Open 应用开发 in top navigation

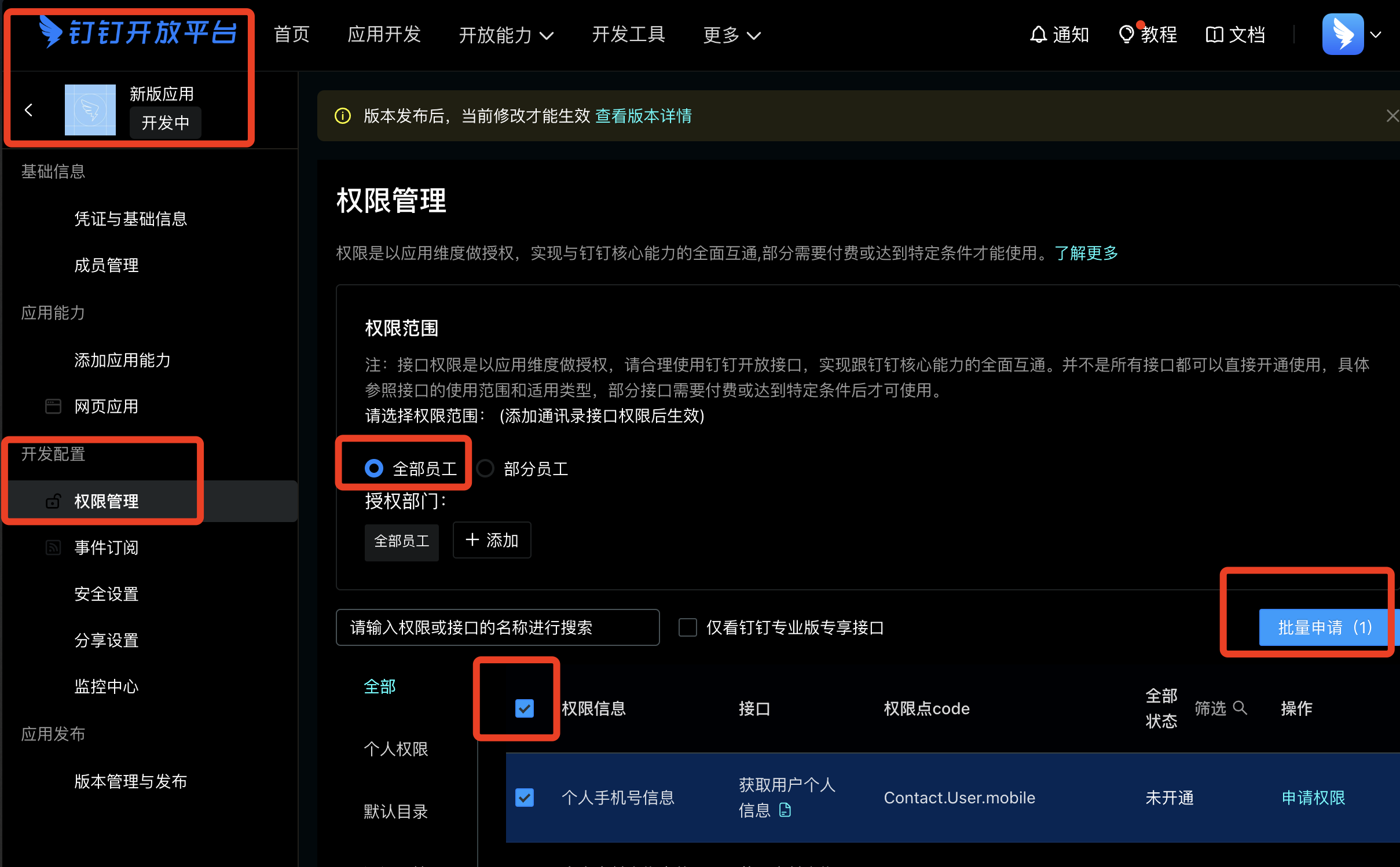click(x=384, y=34)
